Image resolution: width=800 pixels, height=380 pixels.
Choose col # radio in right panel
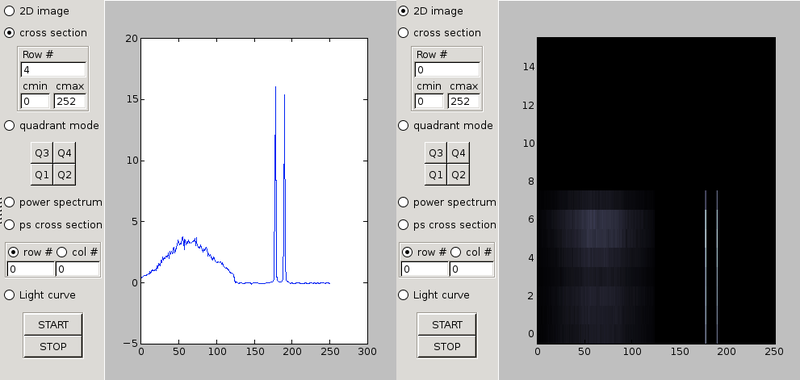456,252
